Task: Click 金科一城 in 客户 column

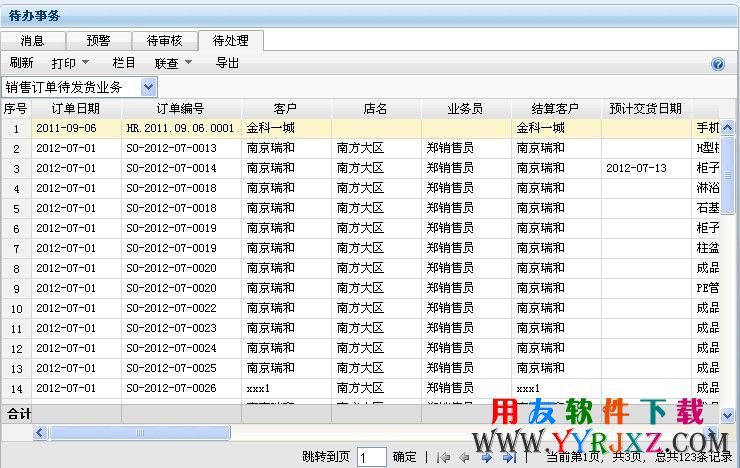Action: [x=286, y=128]
